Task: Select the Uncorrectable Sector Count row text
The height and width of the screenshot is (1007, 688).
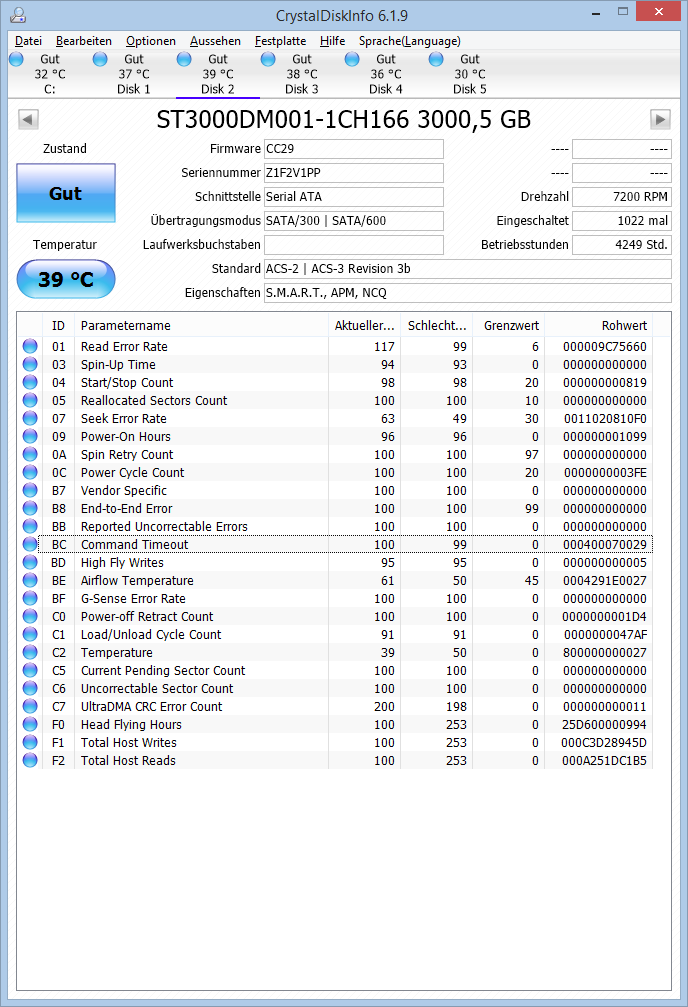Action: click(x=157, y=688)
